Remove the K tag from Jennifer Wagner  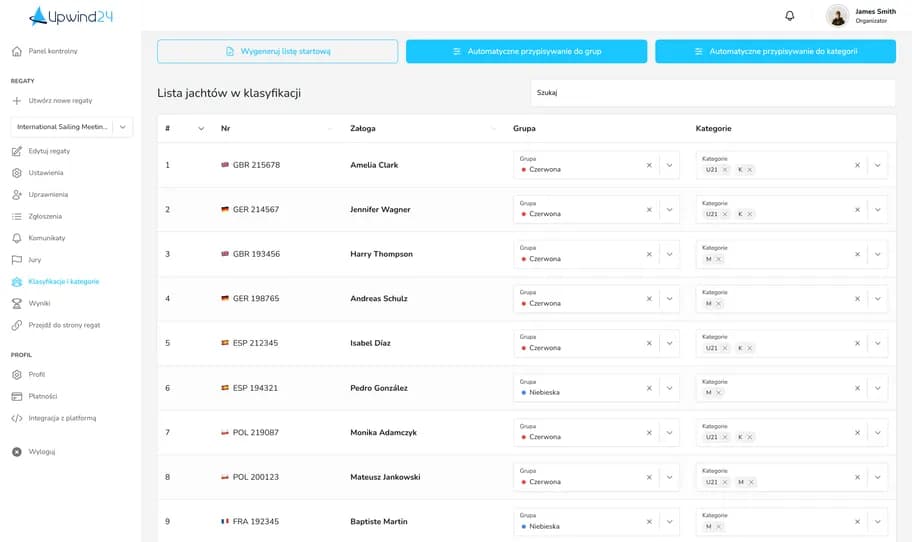750,214
